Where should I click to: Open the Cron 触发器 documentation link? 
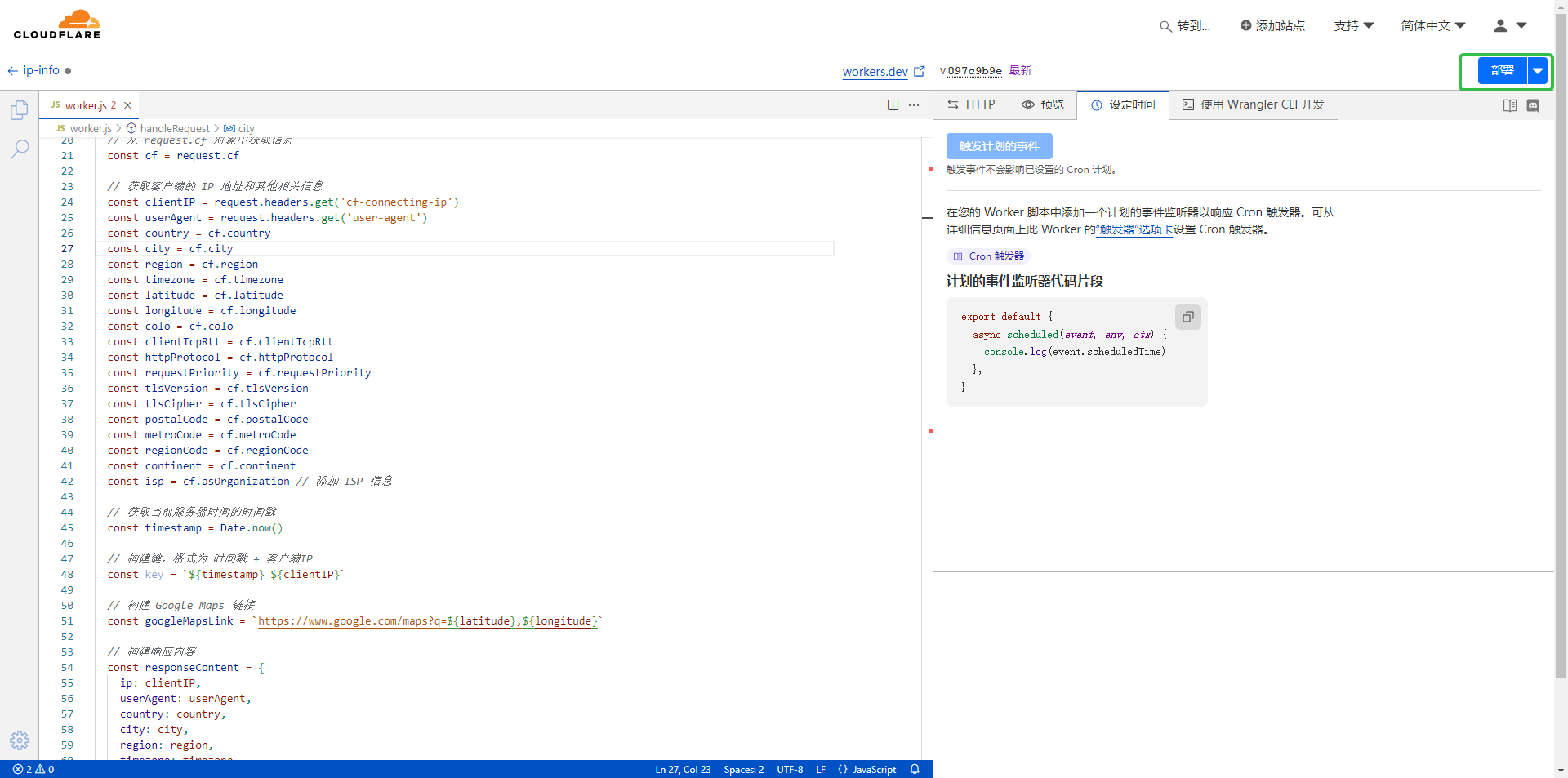tap(988, 256)
